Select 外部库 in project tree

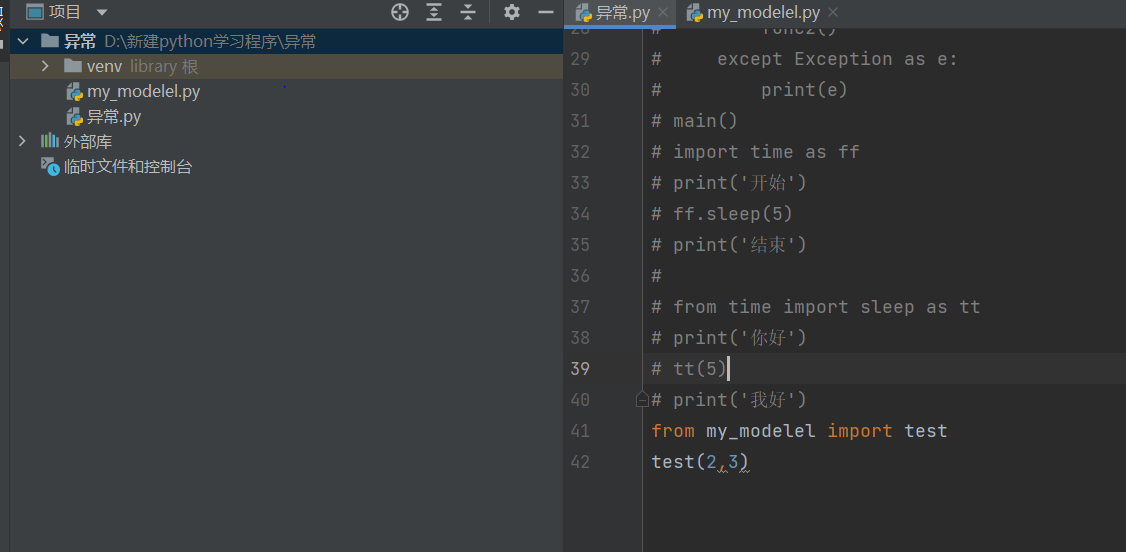click(x=88, y=142)
